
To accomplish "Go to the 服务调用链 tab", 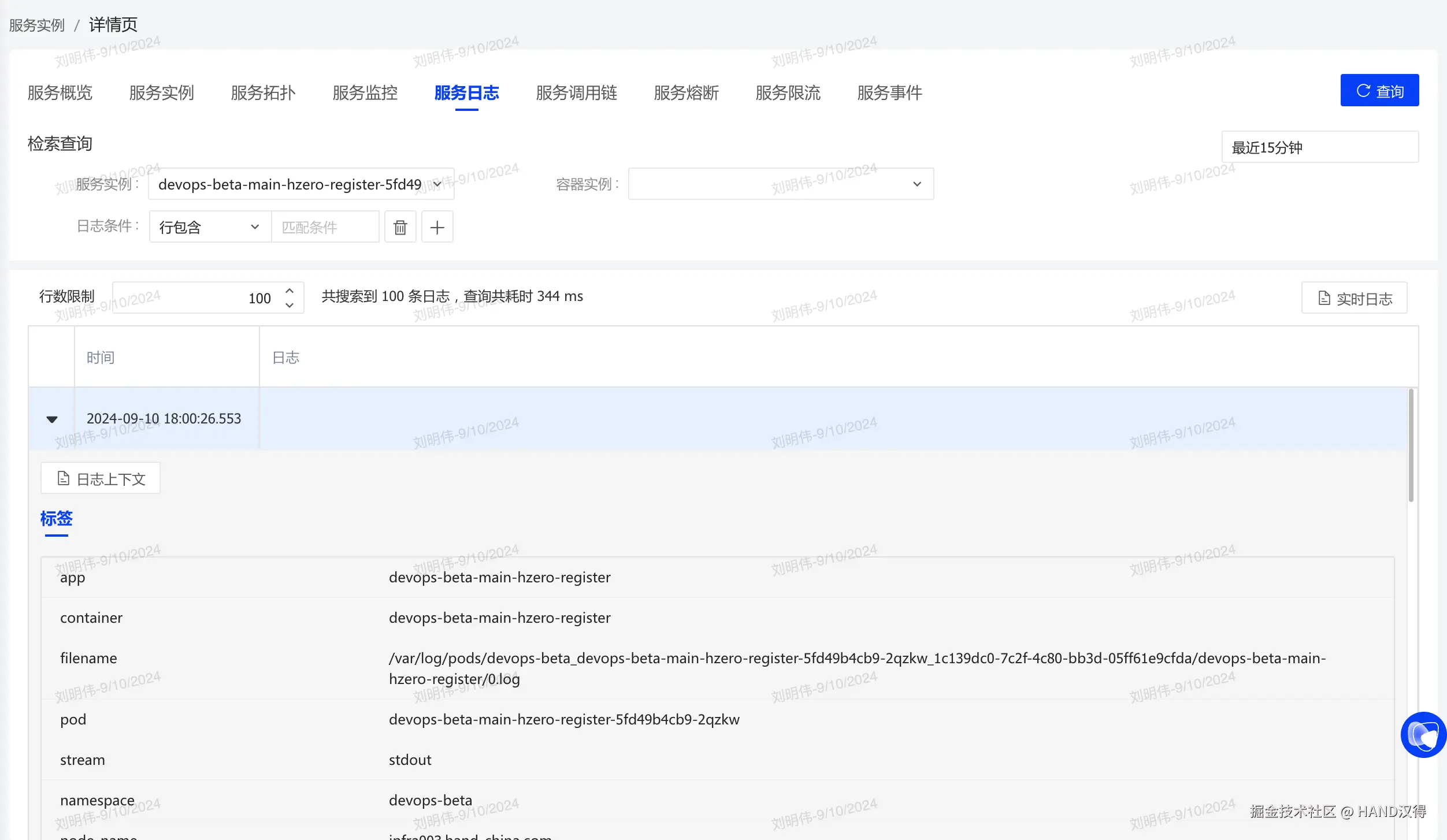I will tap(576, 93).
